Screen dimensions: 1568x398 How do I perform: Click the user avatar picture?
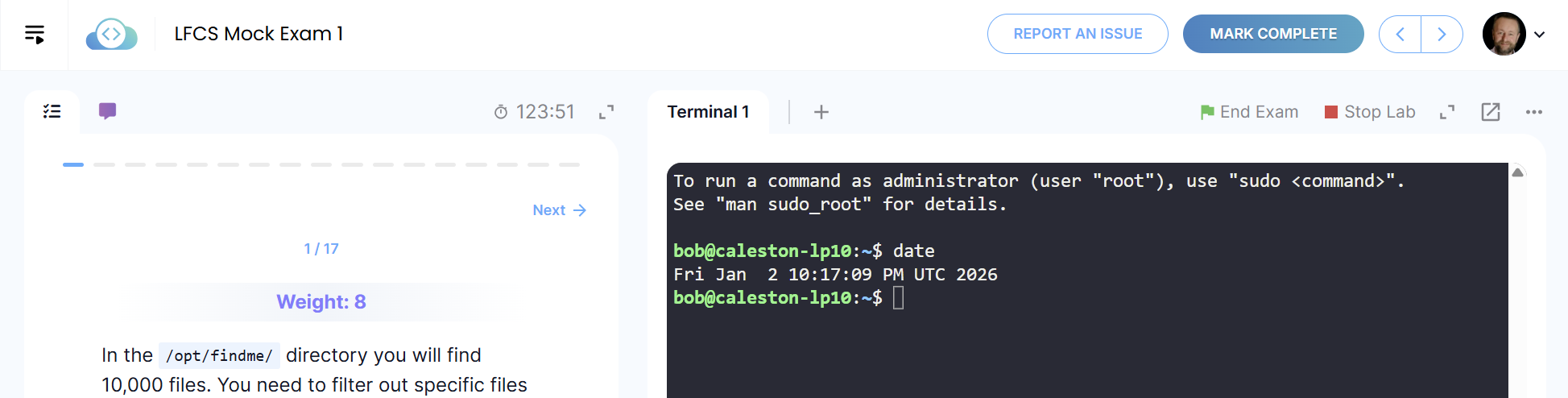(1504, 34)
